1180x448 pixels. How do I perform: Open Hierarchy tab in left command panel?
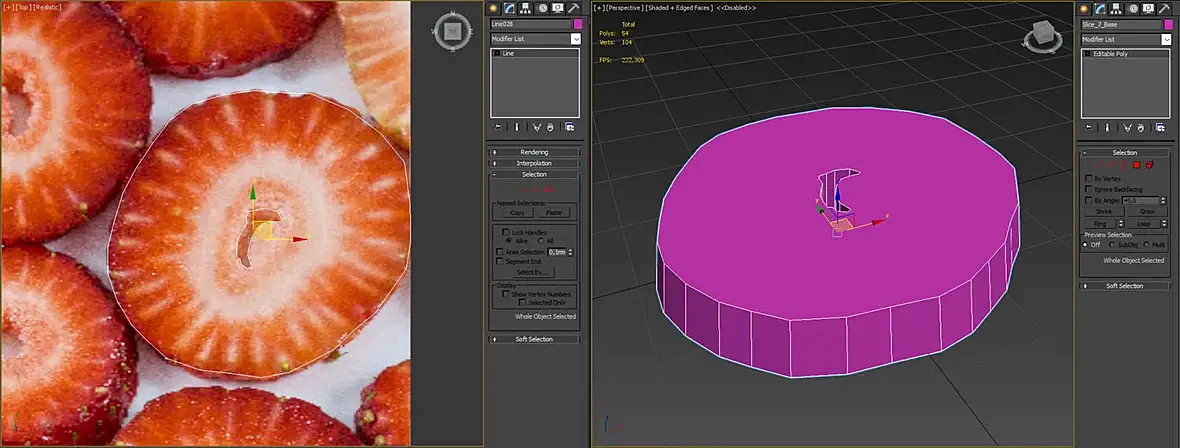(525, 8)
